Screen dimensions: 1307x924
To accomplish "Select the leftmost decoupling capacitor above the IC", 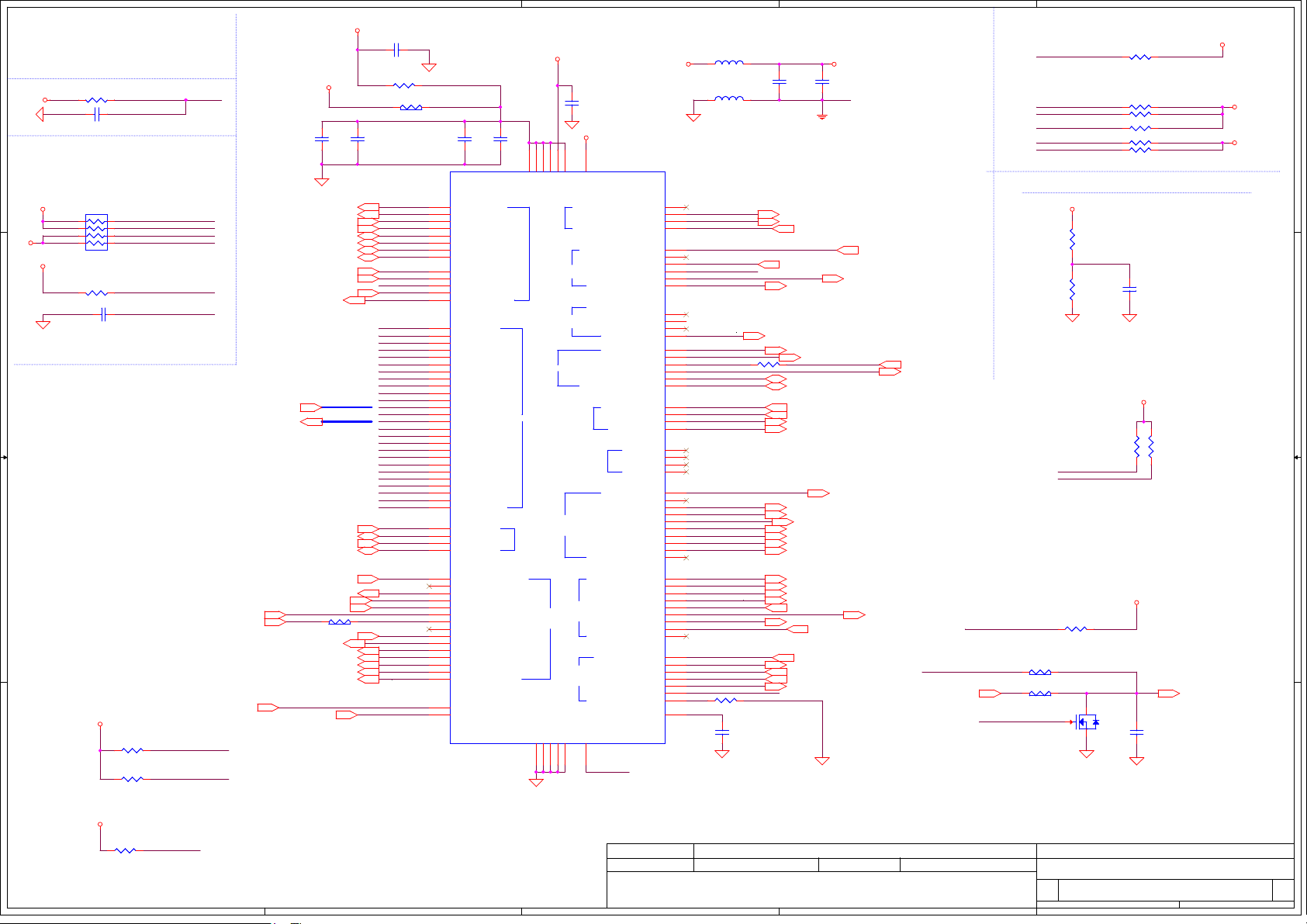I will click(x=322, y=139).
